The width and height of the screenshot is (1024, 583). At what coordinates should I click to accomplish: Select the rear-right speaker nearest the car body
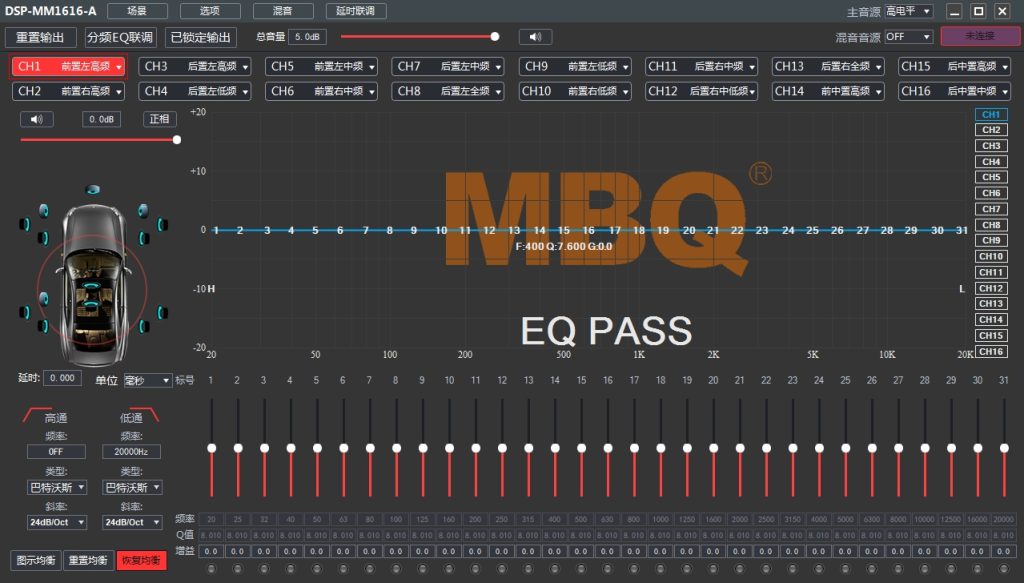tap(144, 326)
